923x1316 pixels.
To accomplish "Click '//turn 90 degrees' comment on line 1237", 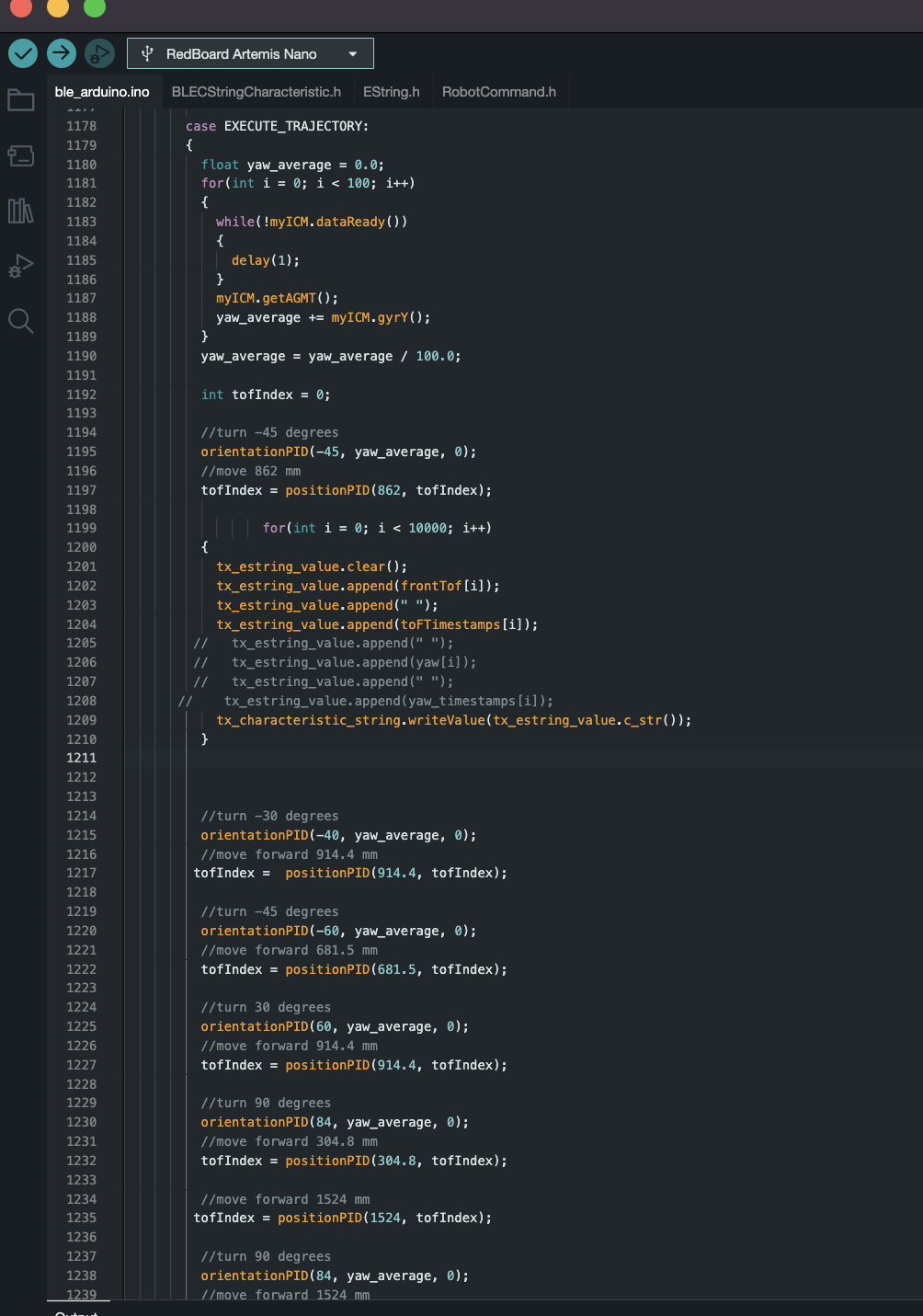I will [x=266, y=1256].
